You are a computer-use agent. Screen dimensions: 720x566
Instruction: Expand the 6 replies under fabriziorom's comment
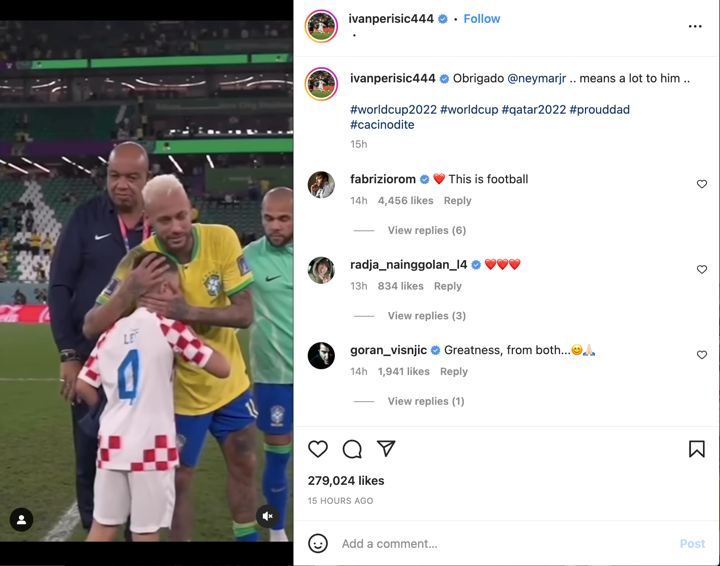(x=426, y=230)
